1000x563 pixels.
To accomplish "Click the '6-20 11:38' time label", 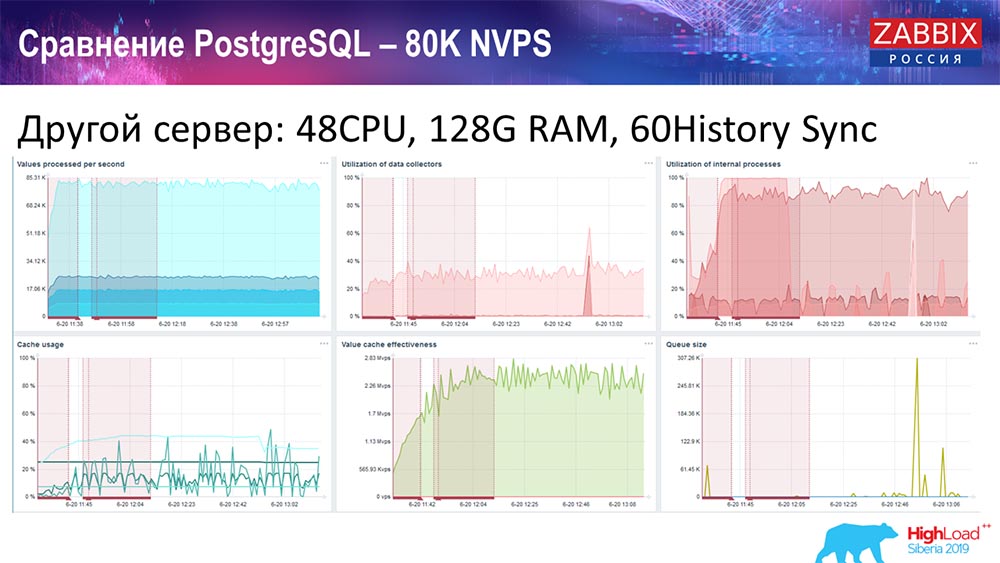I will click(70, 324).
